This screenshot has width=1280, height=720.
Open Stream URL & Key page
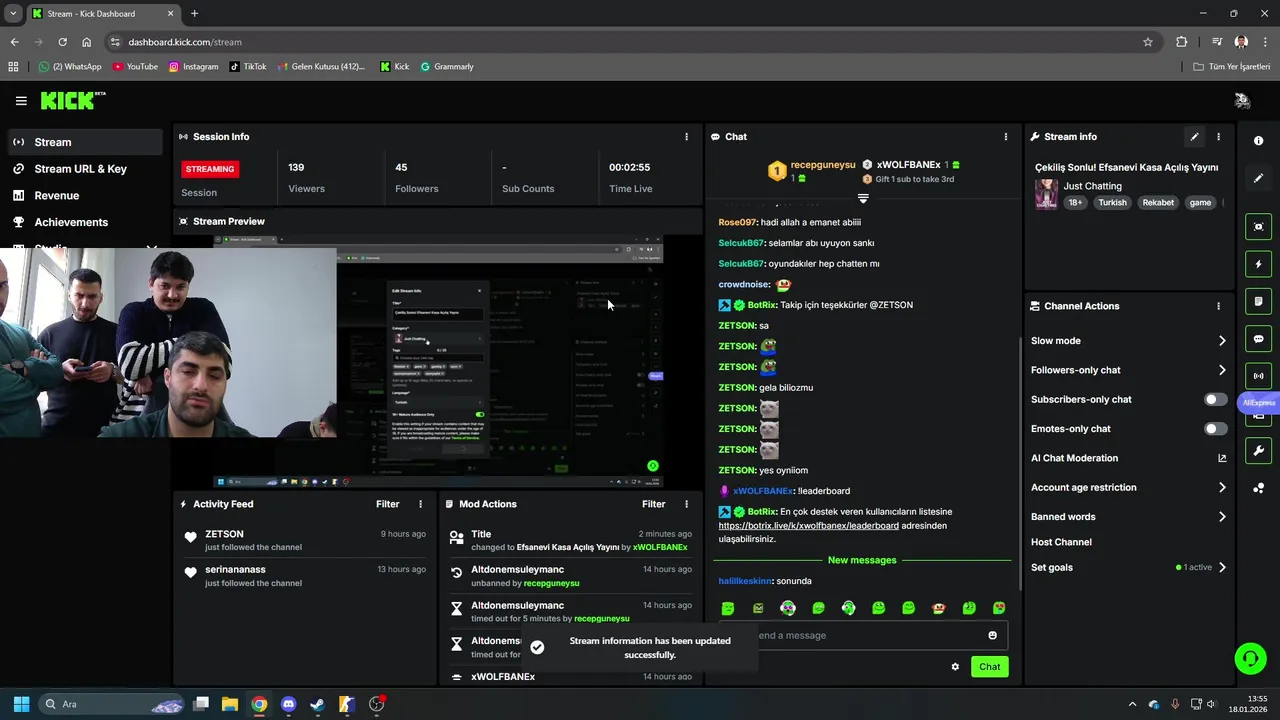coord(85,169)
